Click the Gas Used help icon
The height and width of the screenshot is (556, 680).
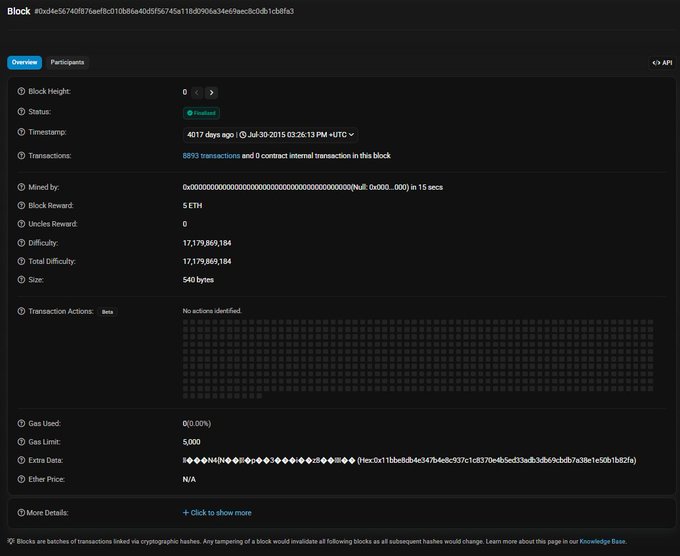click(x=21, y=423)
